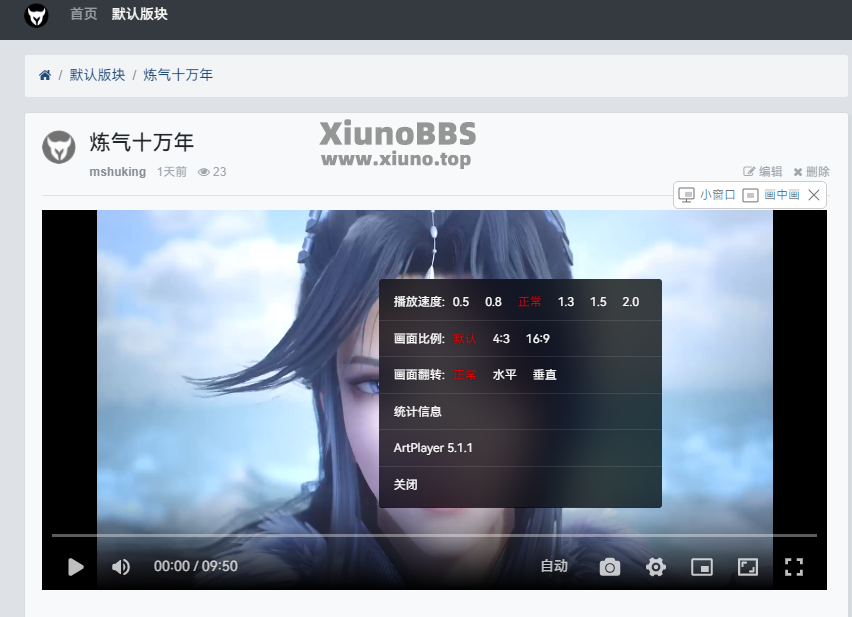Click ArtPlayer 5.1.1 menu entry
Image resolution: width=852 pixels, height=617 pixels.
[x=520, y=448]
